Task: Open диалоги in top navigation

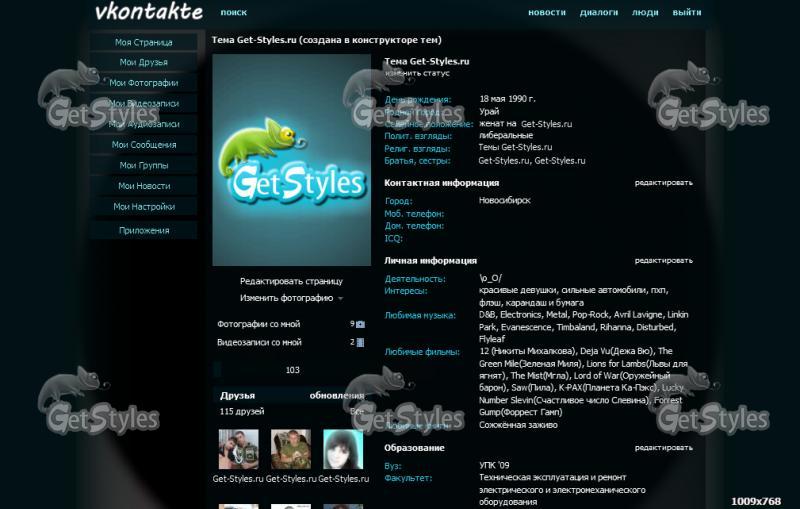Action: (x=599, y=12)
